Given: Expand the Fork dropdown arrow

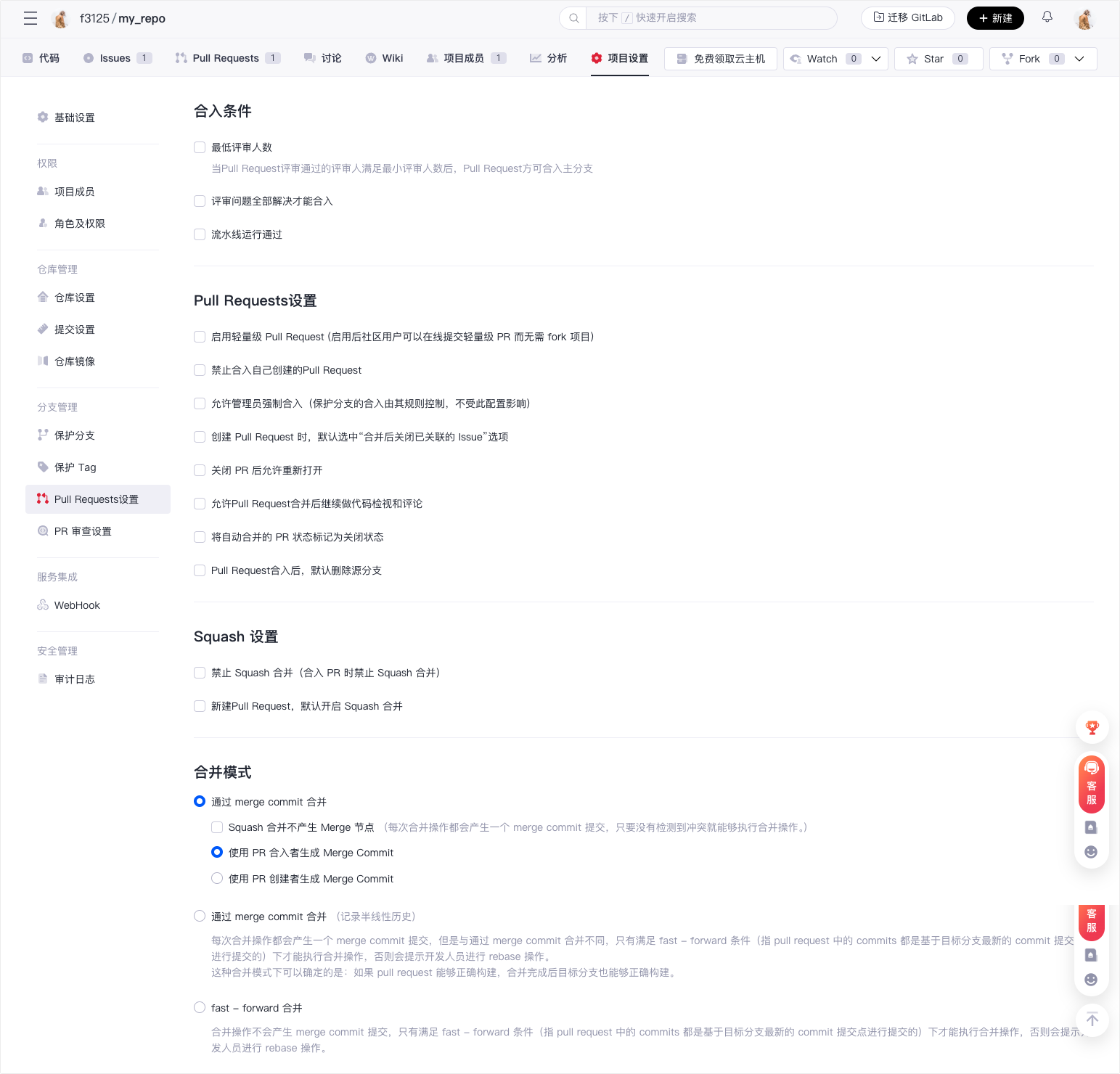Looking at the screenshot, I should pyautogui.click(x=1079, y=59).
